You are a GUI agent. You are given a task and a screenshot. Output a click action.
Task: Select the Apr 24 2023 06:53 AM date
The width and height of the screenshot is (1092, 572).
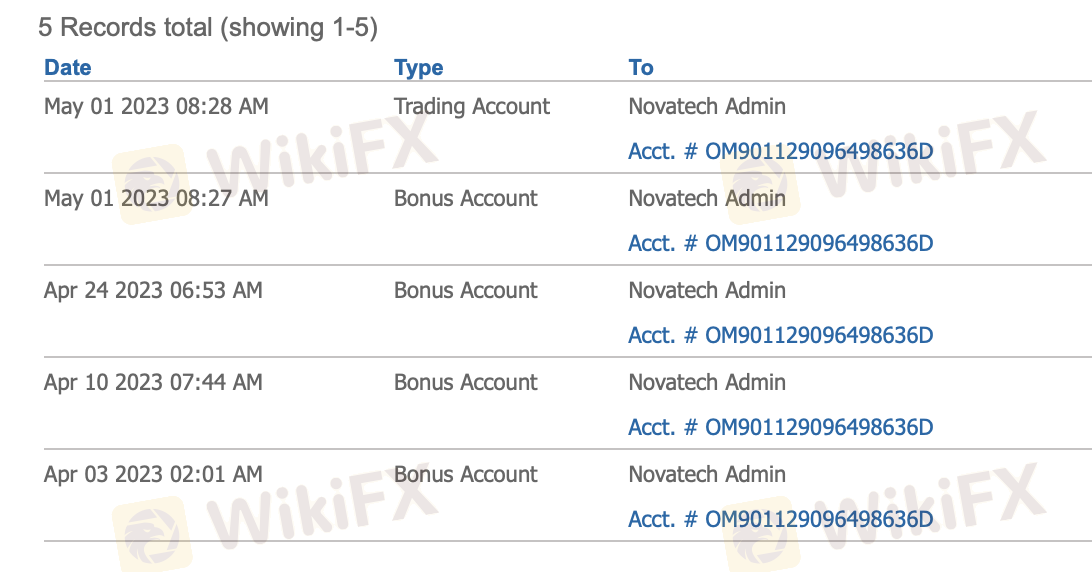(x=153, y=290)
